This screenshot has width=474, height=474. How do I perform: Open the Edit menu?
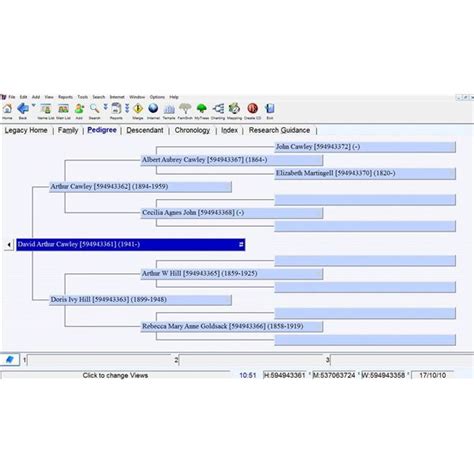[x=23, y=97]
